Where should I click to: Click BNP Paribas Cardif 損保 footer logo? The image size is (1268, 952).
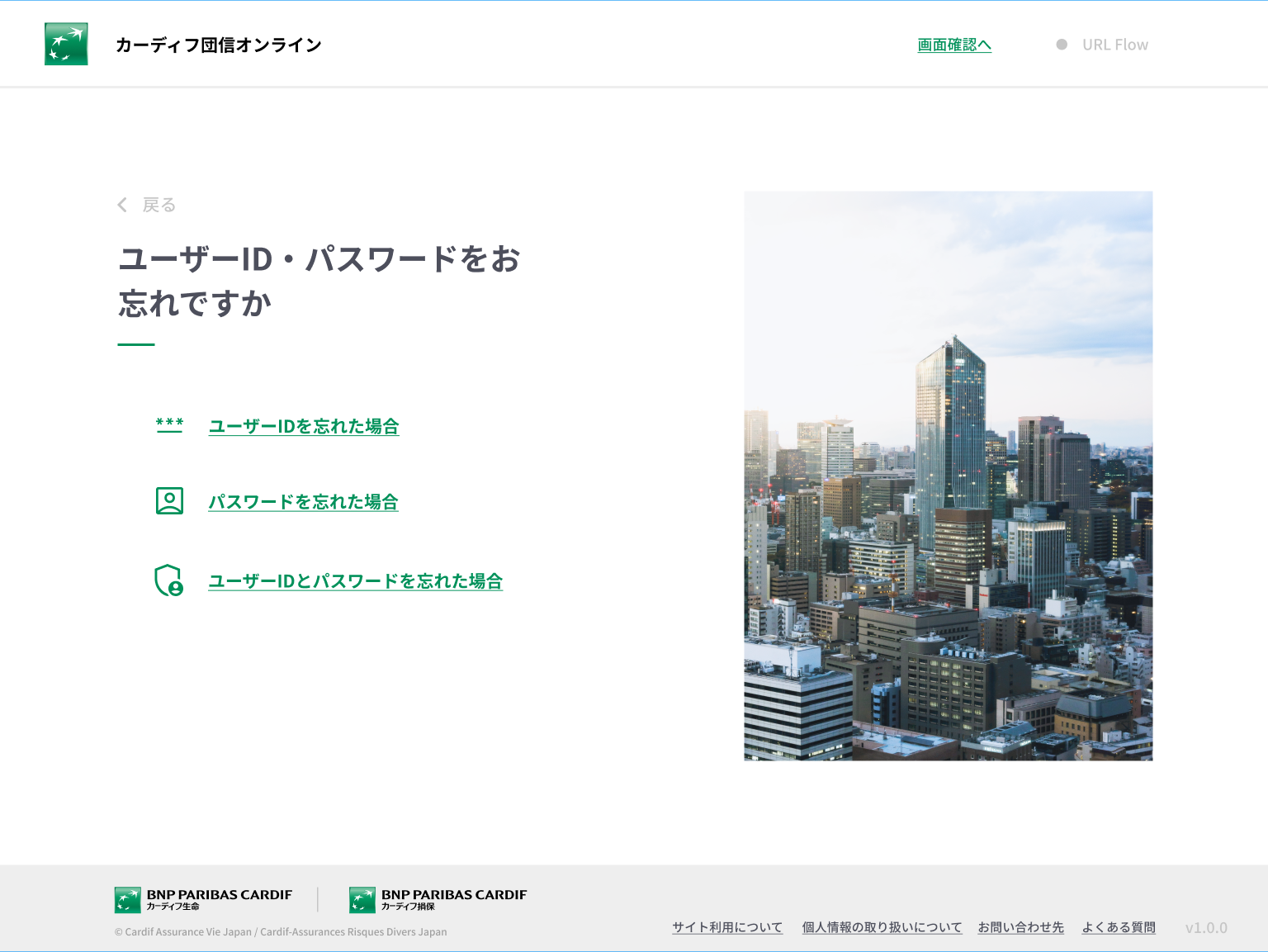click(438, 900)
